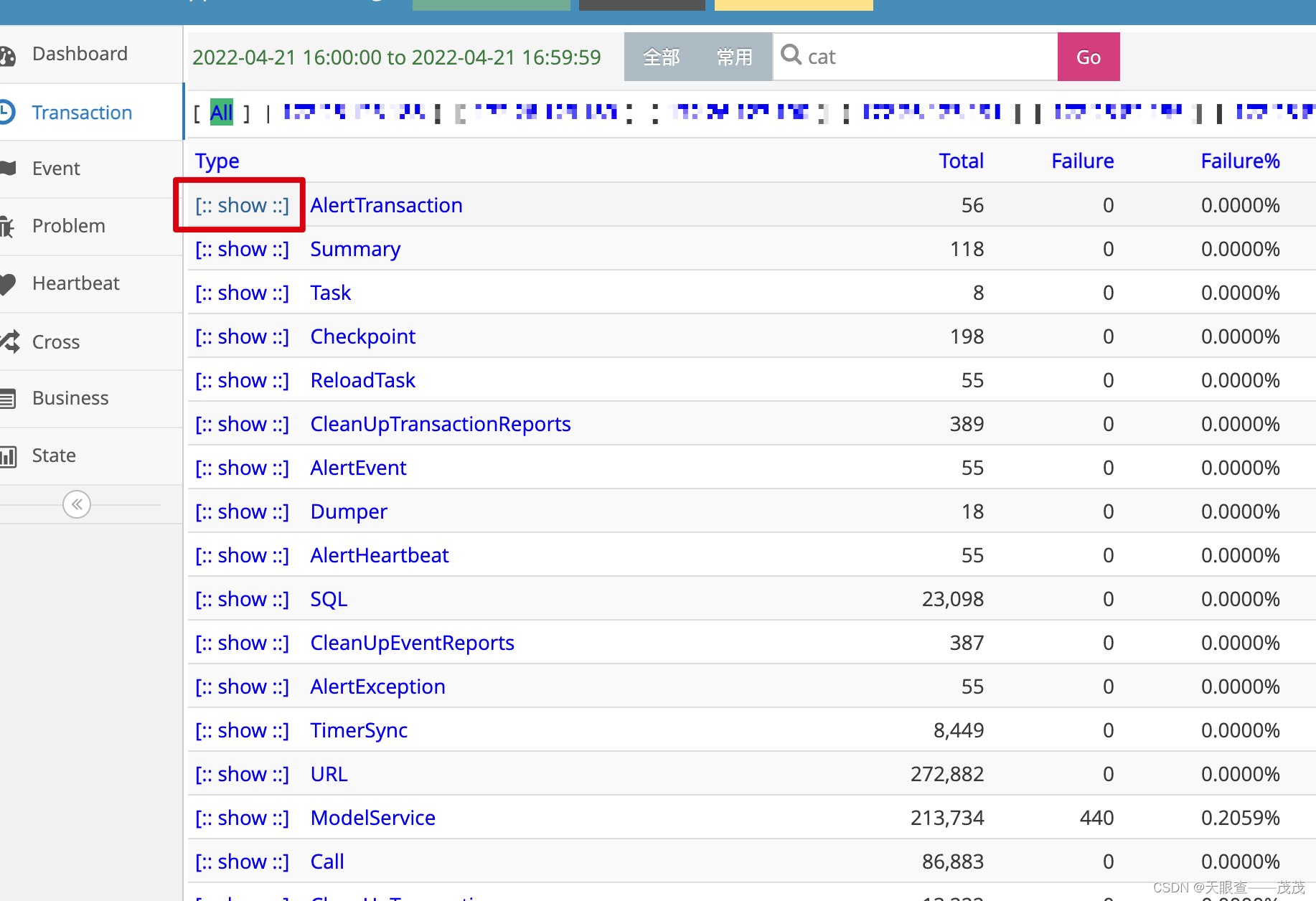The width and height of the screenshot is (1316, 901).
Task: Select the 常用 tab
Action: tap(735, 57)
